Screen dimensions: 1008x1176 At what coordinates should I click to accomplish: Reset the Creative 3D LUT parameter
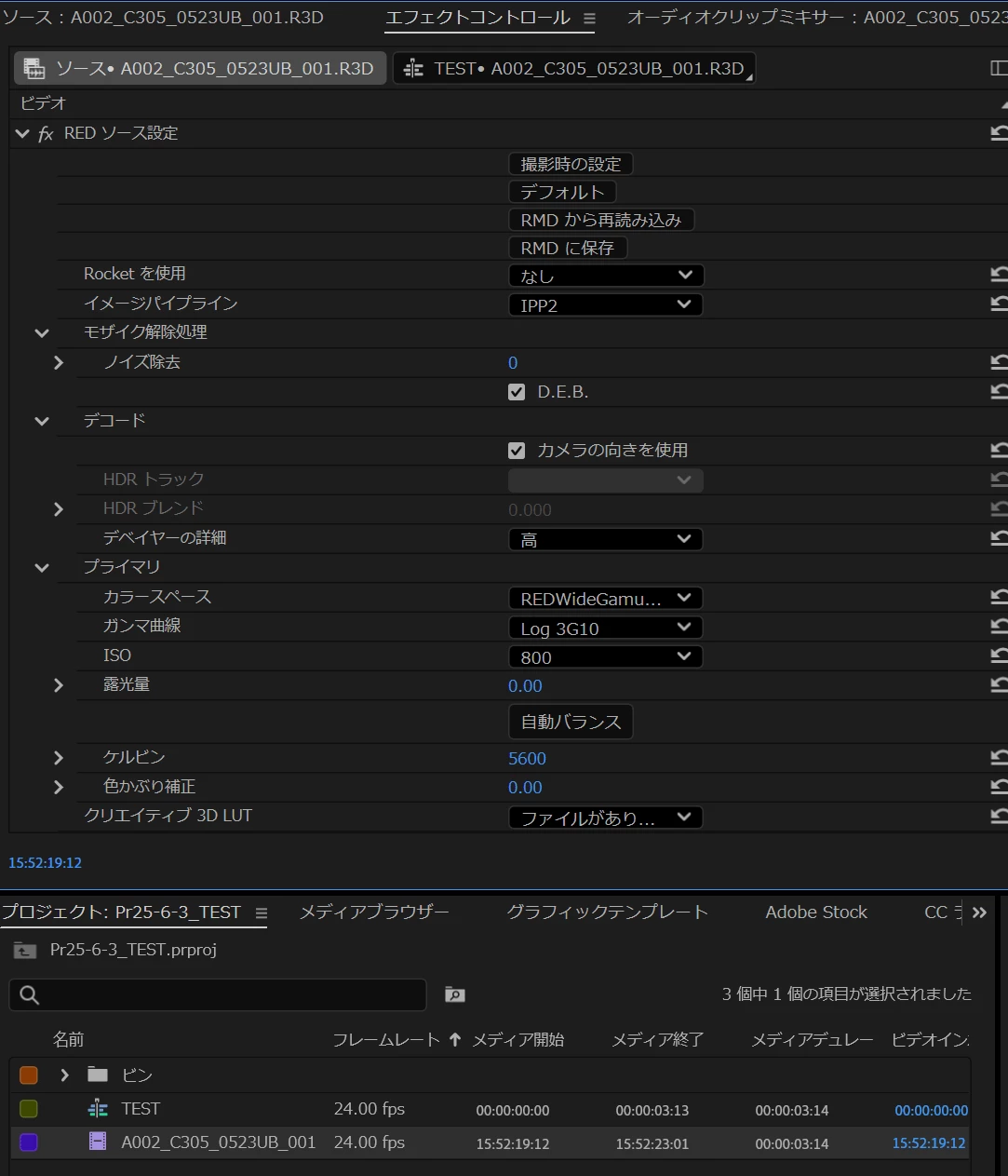point(999,817)
